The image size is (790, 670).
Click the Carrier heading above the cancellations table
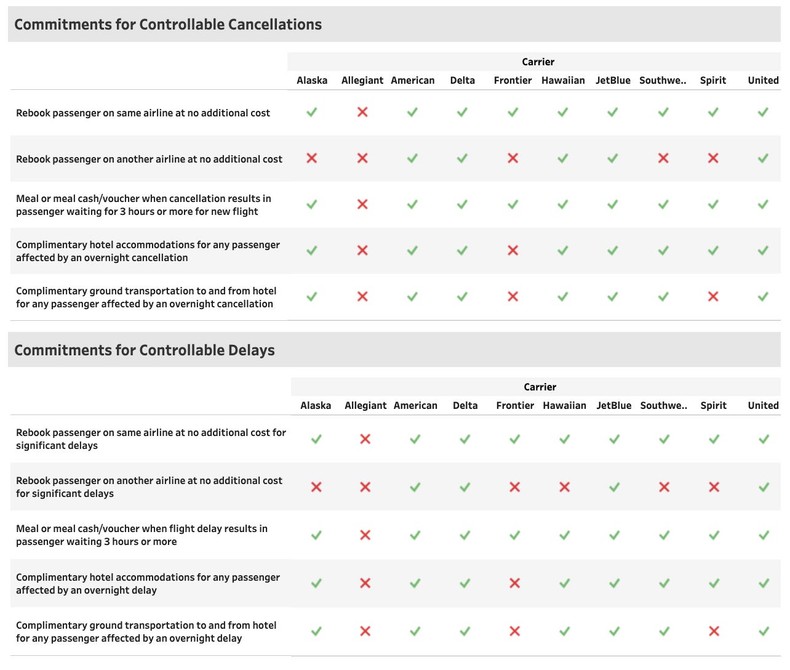(538, 62)
